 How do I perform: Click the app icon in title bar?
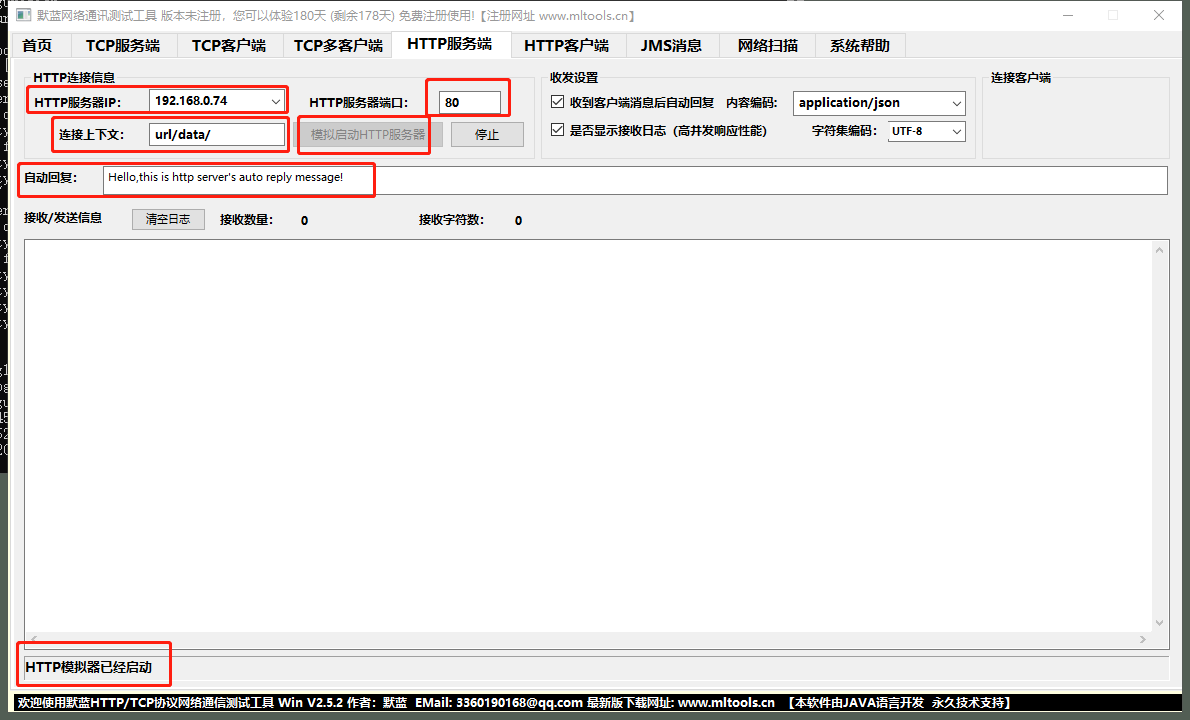(24, 15)
